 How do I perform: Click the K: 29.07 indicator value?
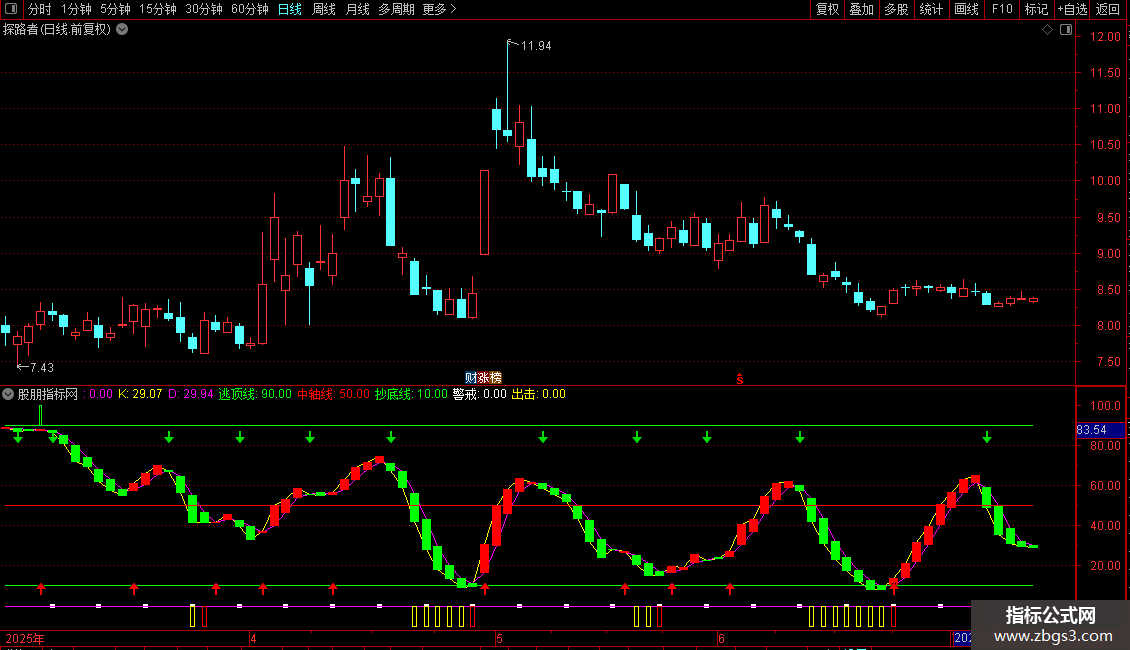pyautogui.click(x=140, y=394)
